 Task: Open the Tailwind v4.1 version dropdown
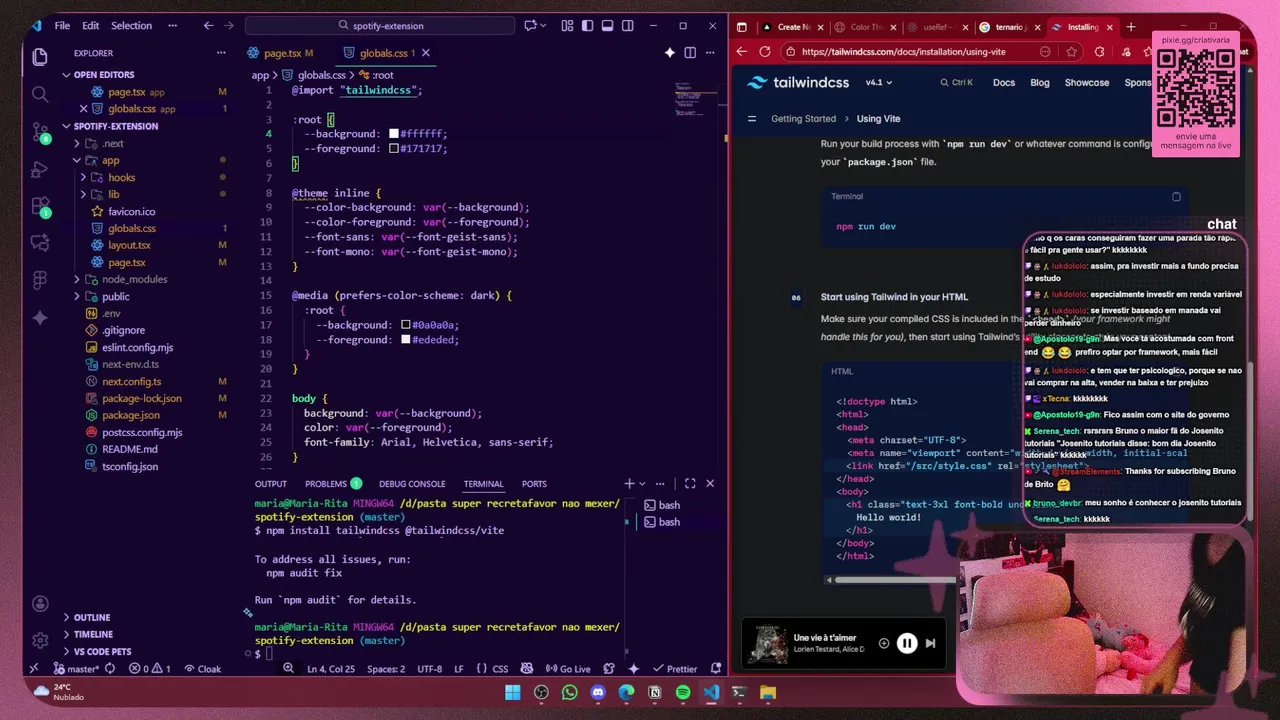click(x=879, y=83)
